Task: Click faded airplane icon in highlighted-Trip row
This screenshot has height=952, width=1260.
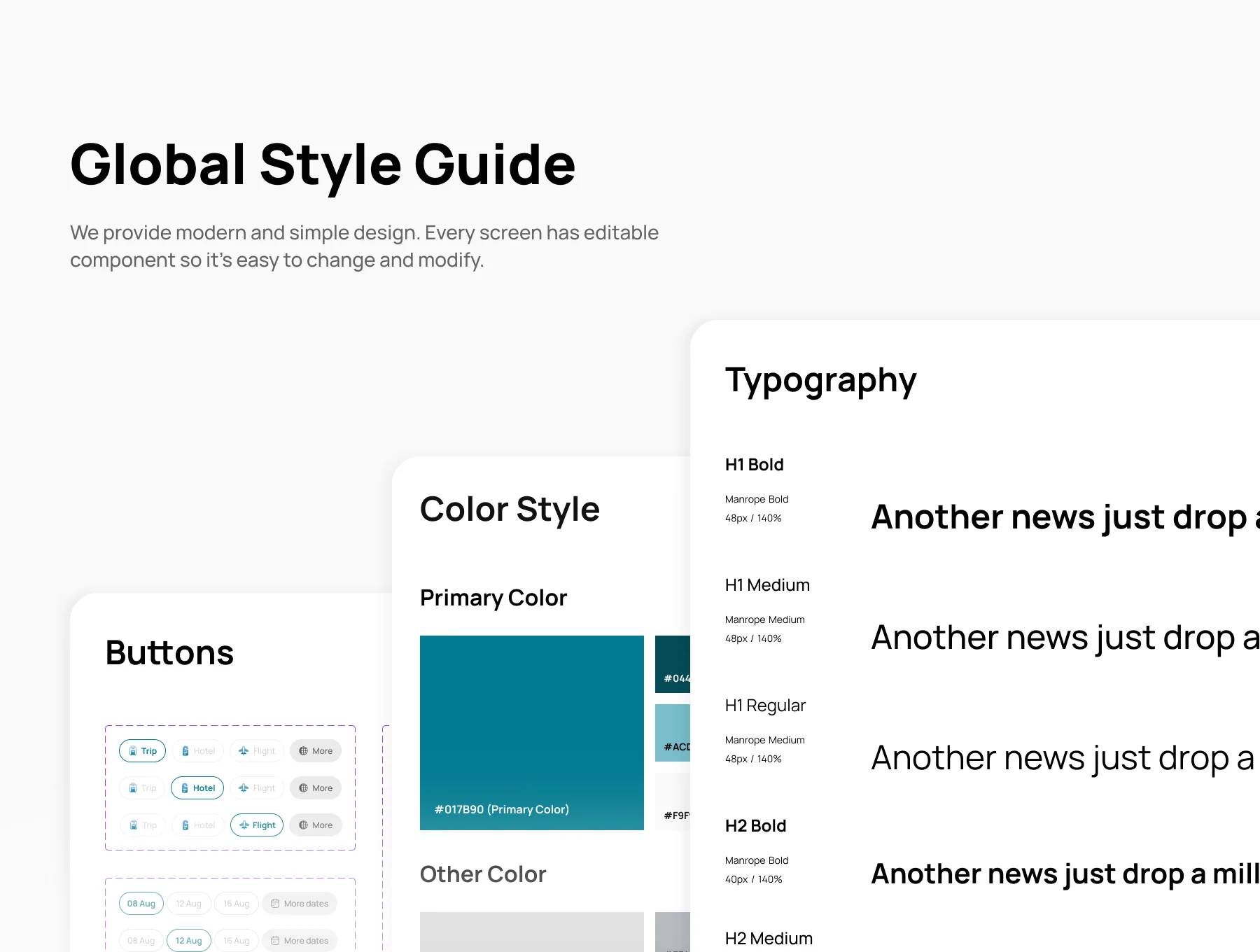Action: click(x=244, y=751)
